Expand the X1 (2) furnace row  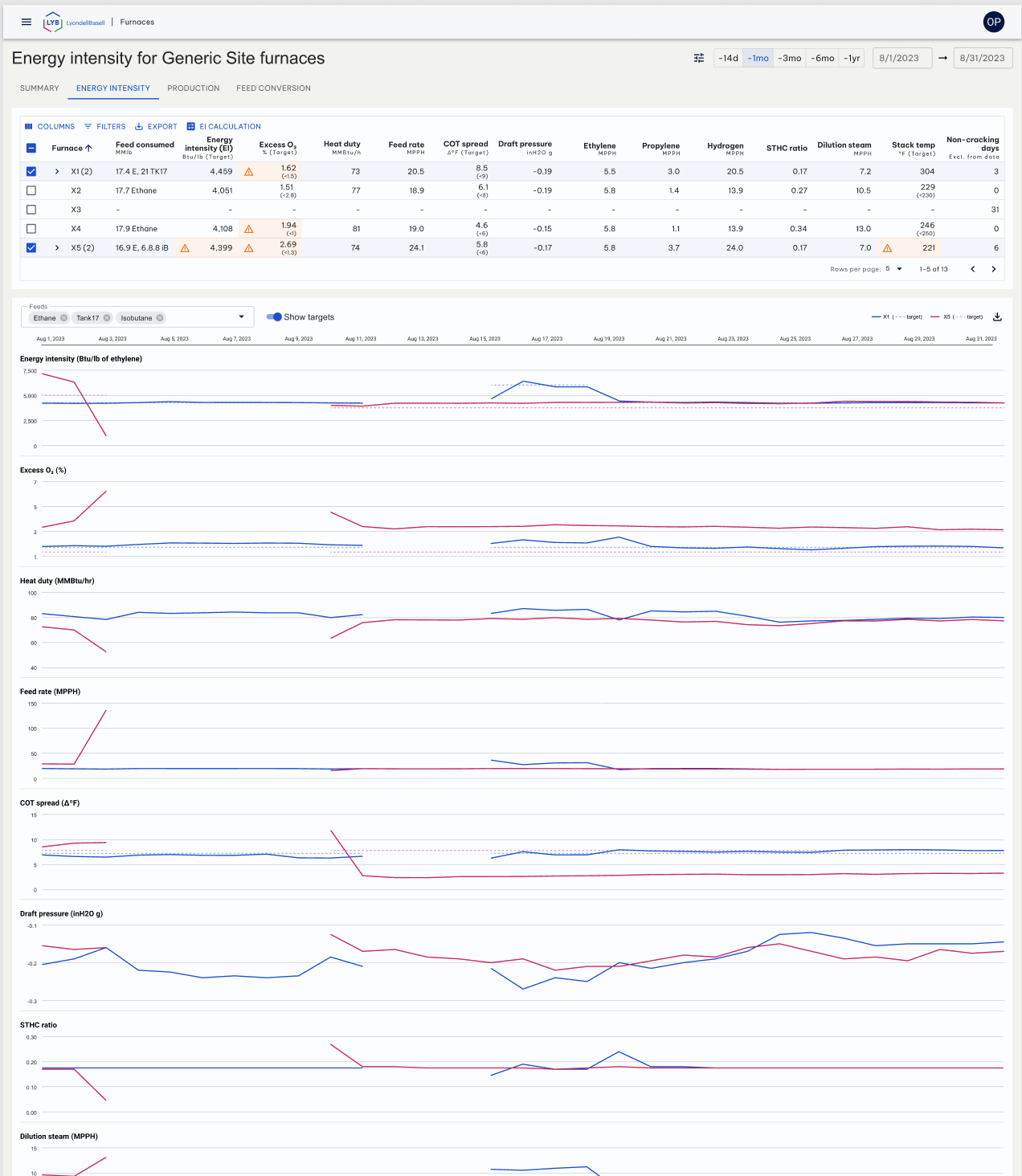57,171
